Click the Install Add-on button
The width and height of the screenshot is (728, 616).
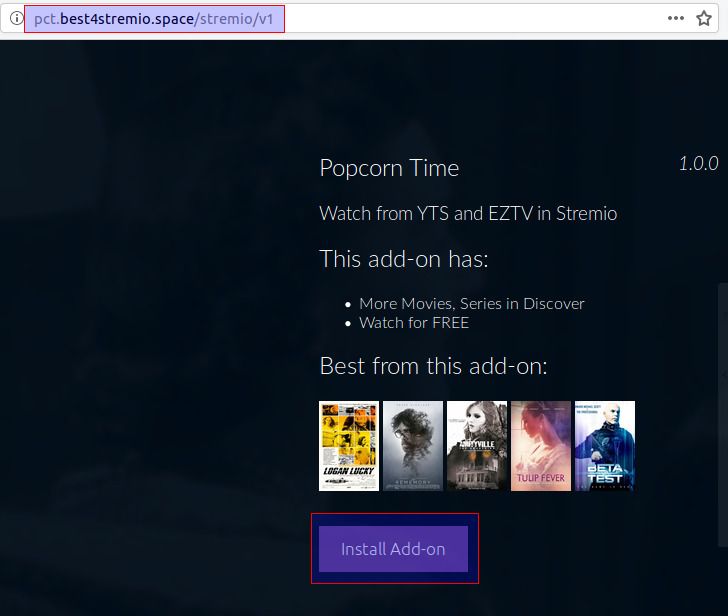tap(393, 549)
